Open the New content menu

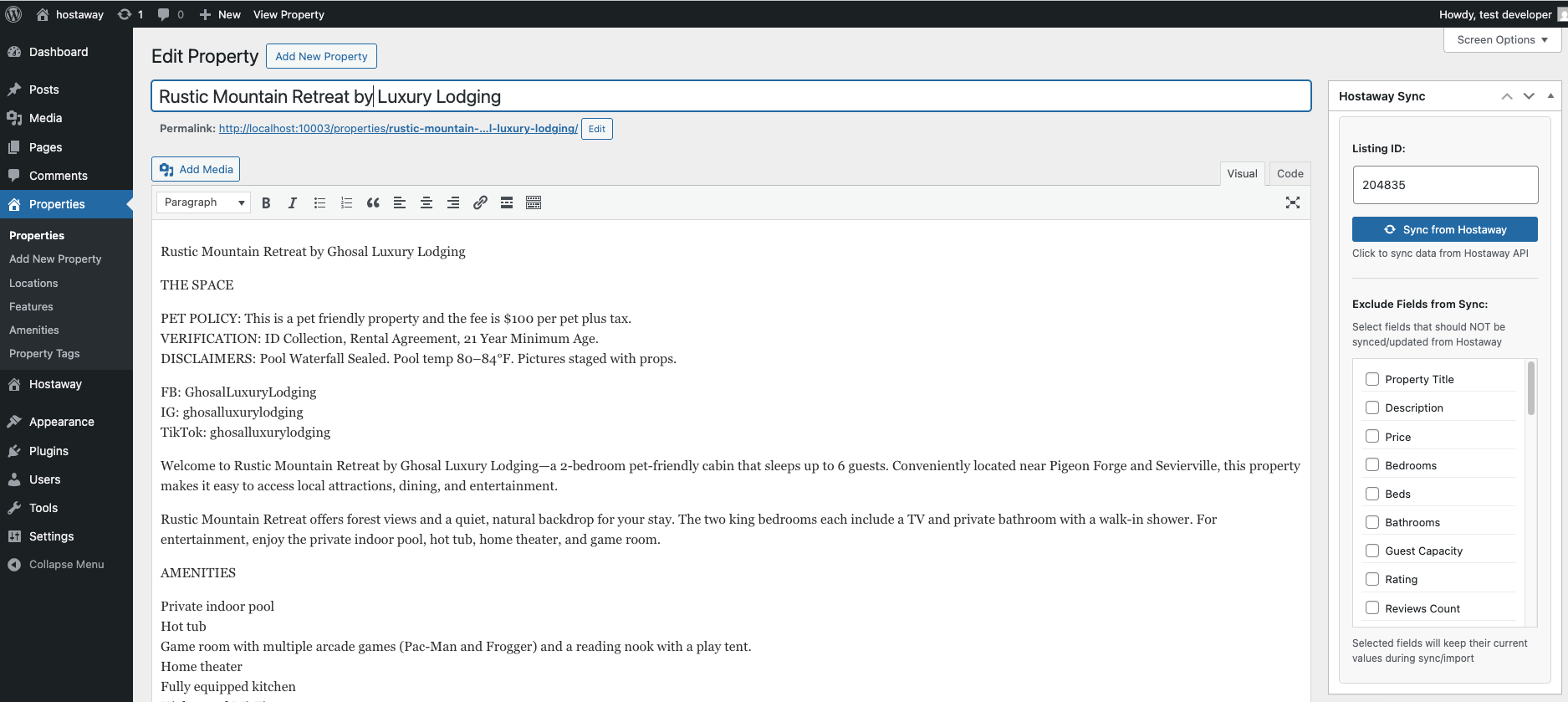click(x=220, y=14)
